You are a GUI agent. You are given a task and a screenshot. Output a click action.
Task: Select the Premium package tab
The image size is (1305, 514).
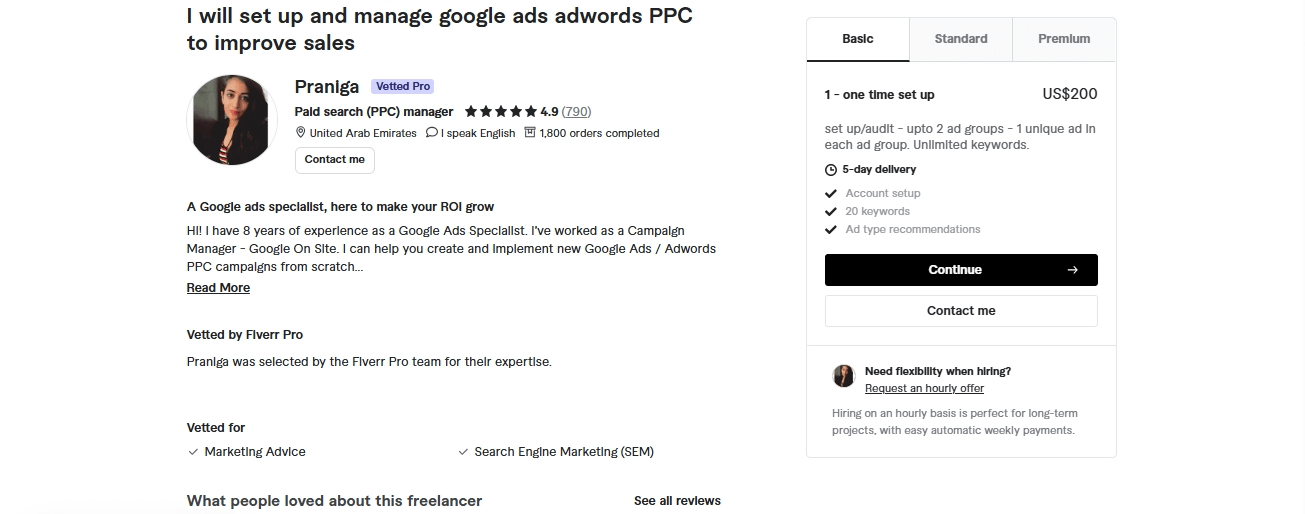pyautogui.click(x=1064, y=39)
